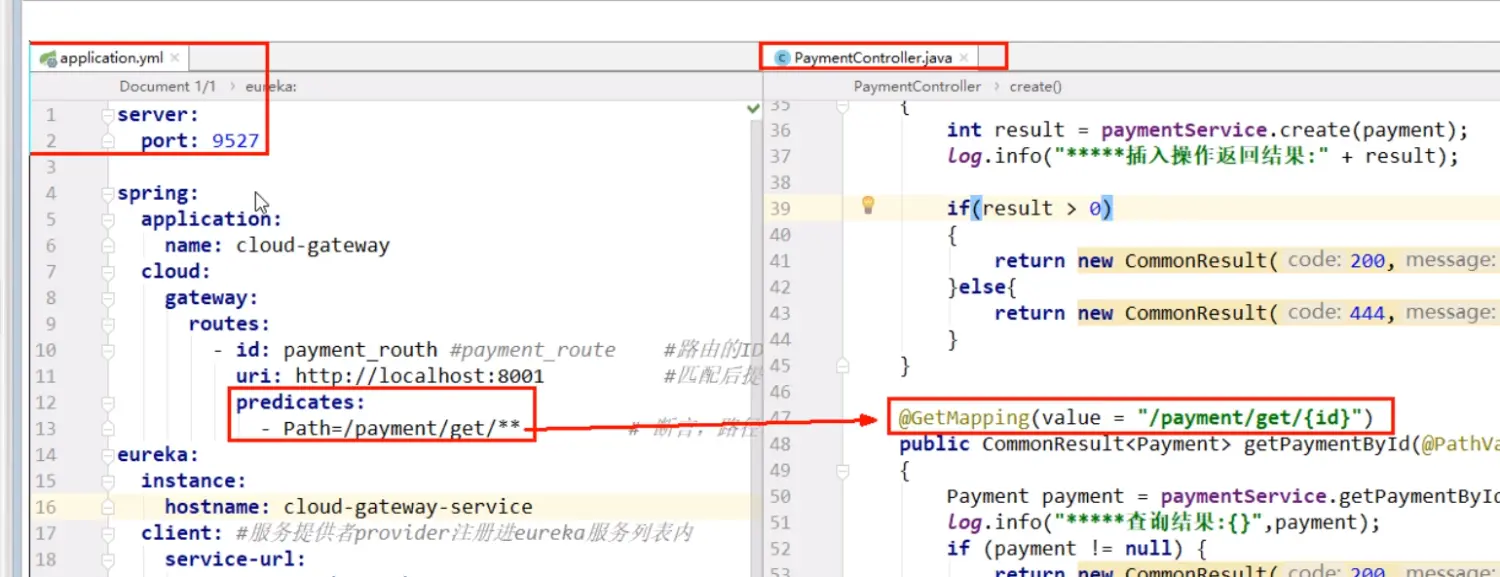The width and height of the screenshot is (1500, 577).
Task: Click the getPaymentById method name on line 48
Action: [x=1327, y=443]
